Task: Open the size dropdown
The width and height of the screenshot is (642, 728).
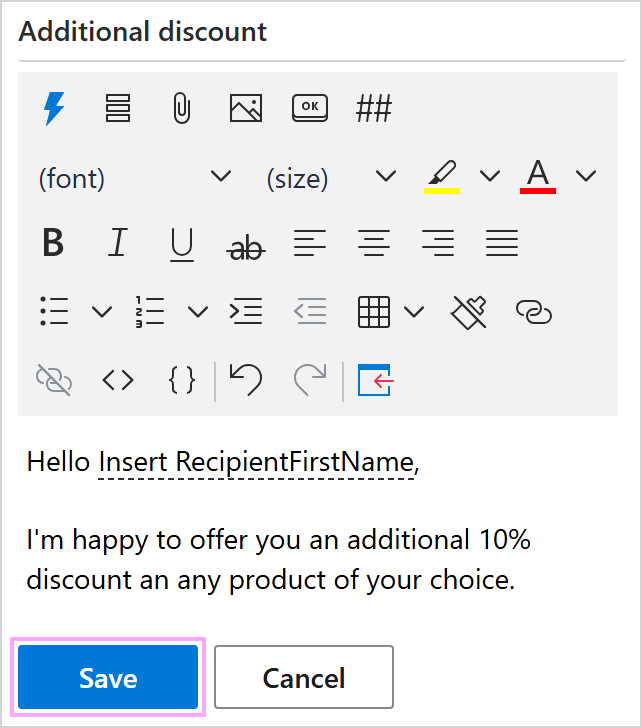Action: point(330,178)
